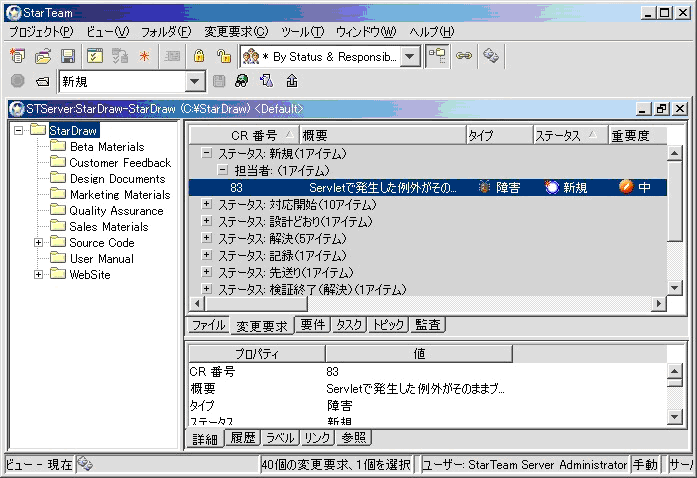Open the フォルダ(F) menu
The width and height of the screenshot is (697, 478).
[x=166, y=32]
